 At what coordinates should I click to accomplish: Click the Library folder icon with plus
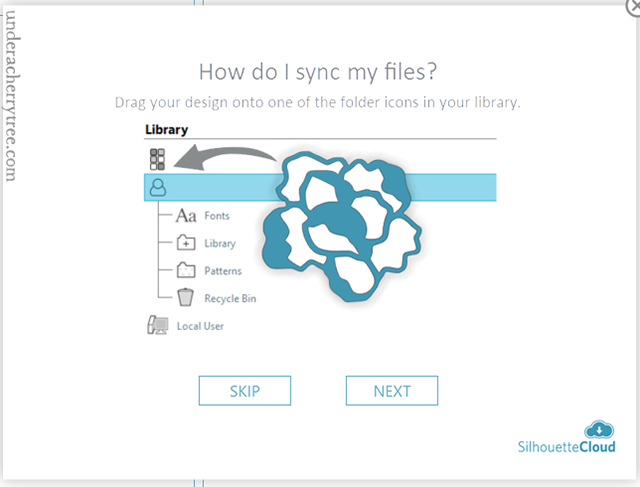[x=186, y=242]
